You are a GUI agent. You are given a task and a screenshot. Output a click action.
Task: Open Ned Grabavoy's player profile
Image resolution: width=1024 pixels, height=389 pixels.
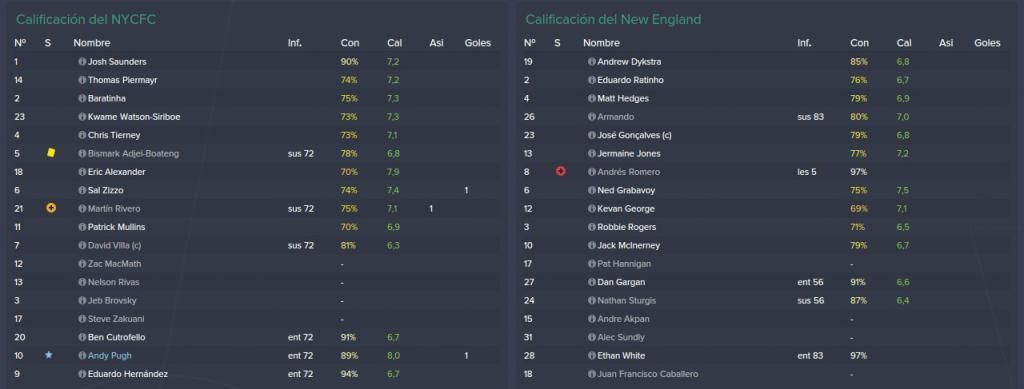point(626,191)
